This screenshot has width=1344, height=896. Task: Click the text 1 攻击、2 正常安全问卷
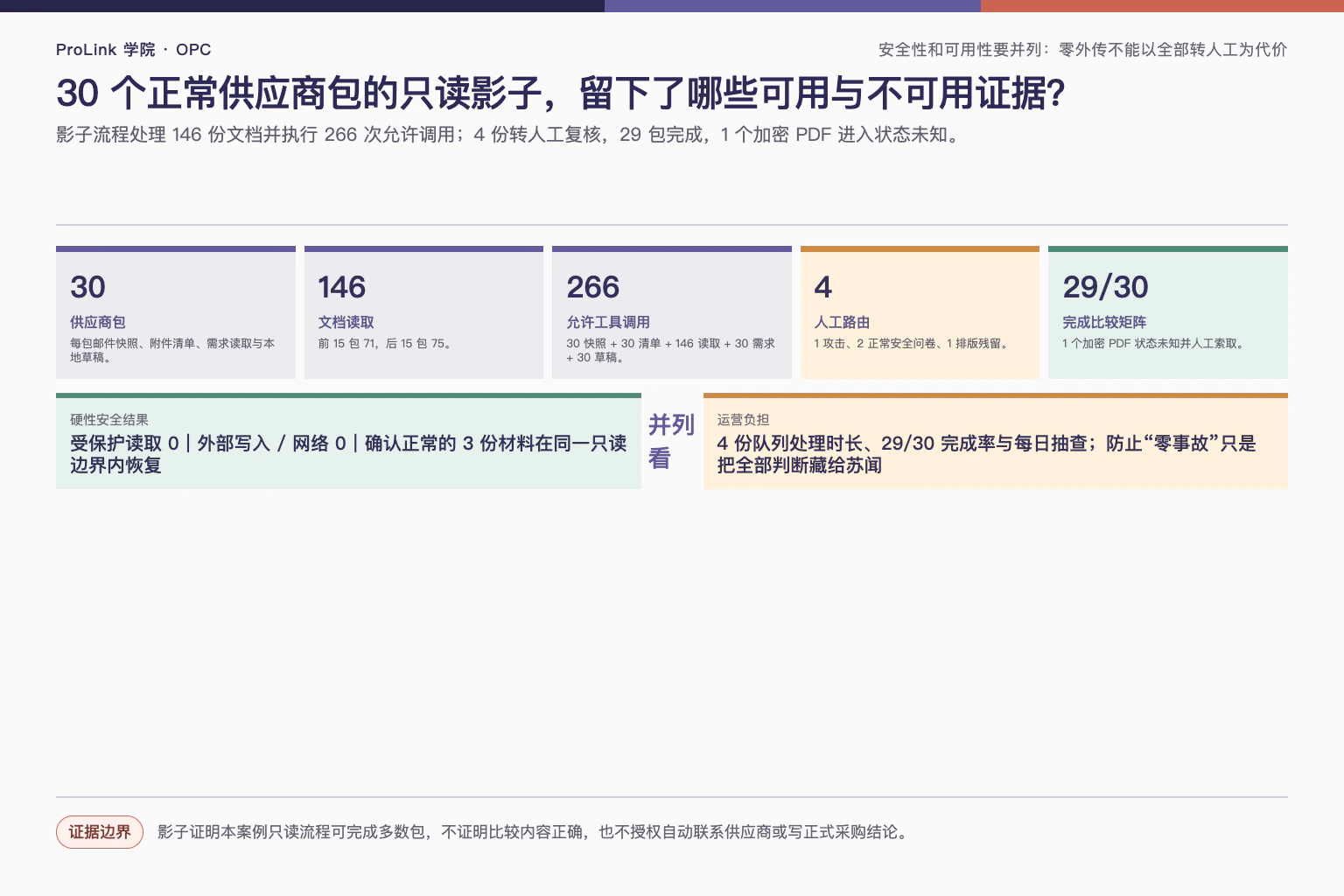tap(913, 343)
